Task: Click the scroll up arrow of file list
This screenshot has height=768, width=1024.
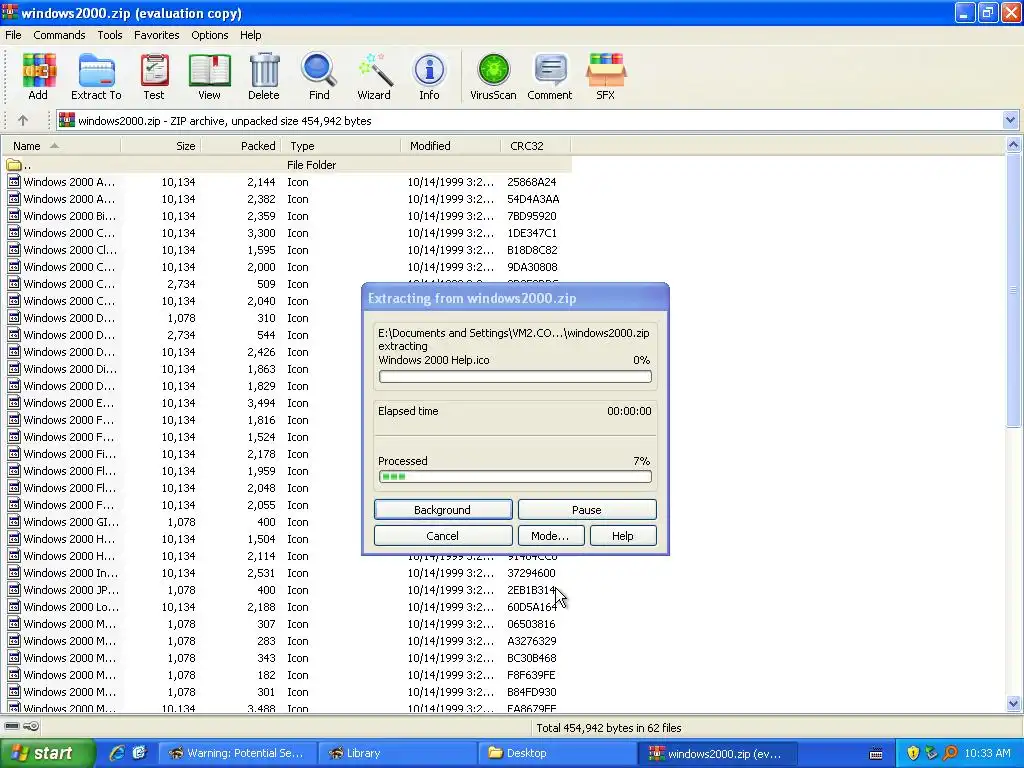Action: 1014,145
